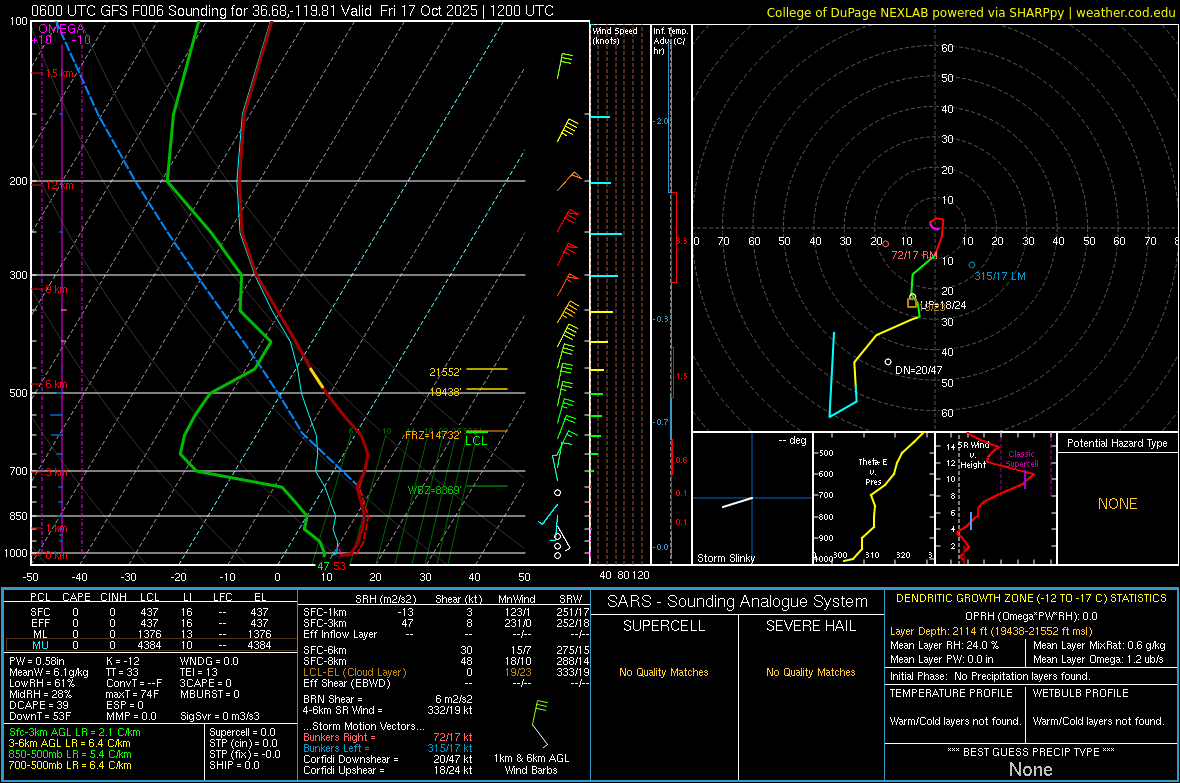Click the orange wind barb at 200 mb level

(x=570, y=181)
